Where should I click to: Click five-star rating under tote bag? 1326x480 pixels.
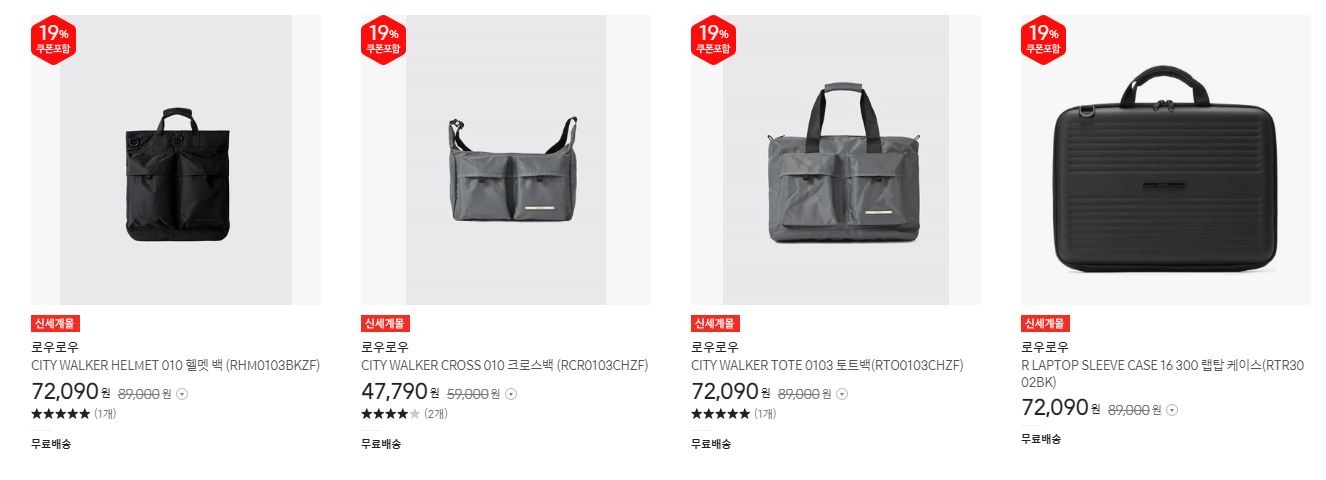coord(720,414)
